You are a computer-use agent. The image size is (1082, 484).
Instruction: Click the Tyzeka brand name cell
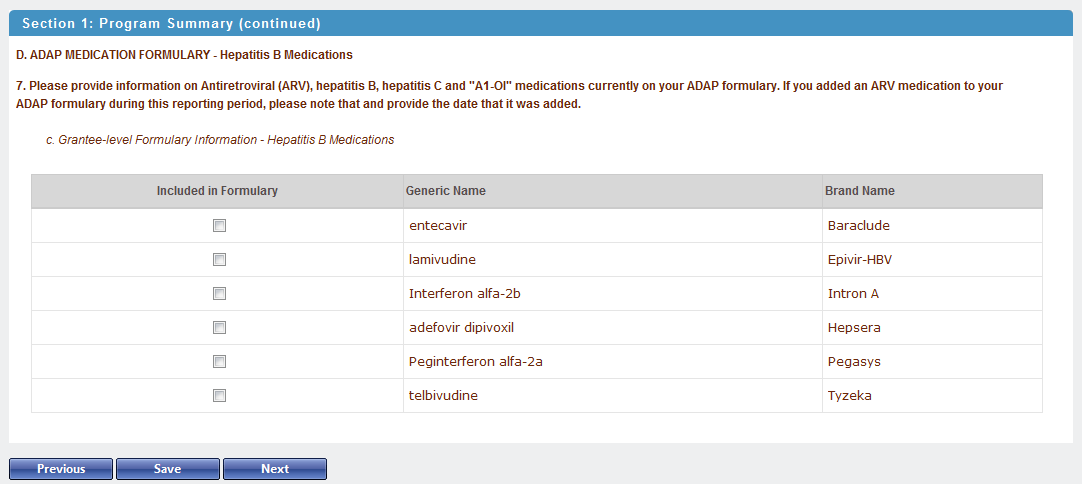[849, 396]
